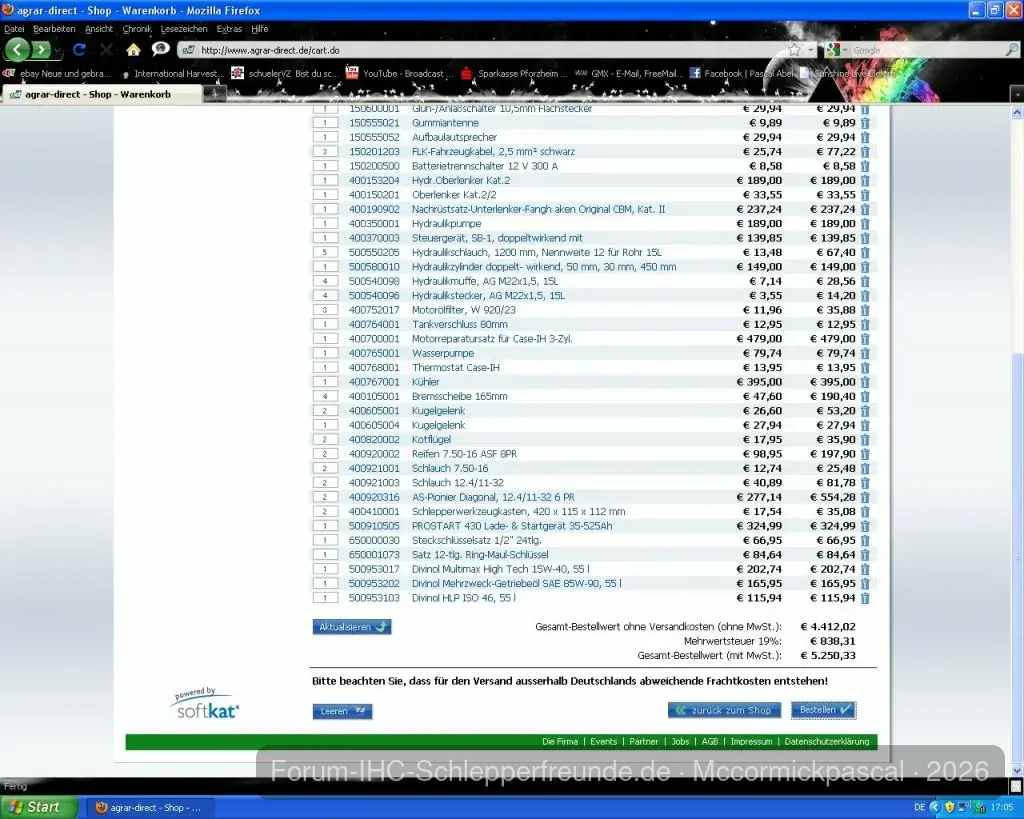The image size is (1024, 819).
Task: Remove Steckschlüsselsatz 1/2" with trash icon
Action: 865,540
